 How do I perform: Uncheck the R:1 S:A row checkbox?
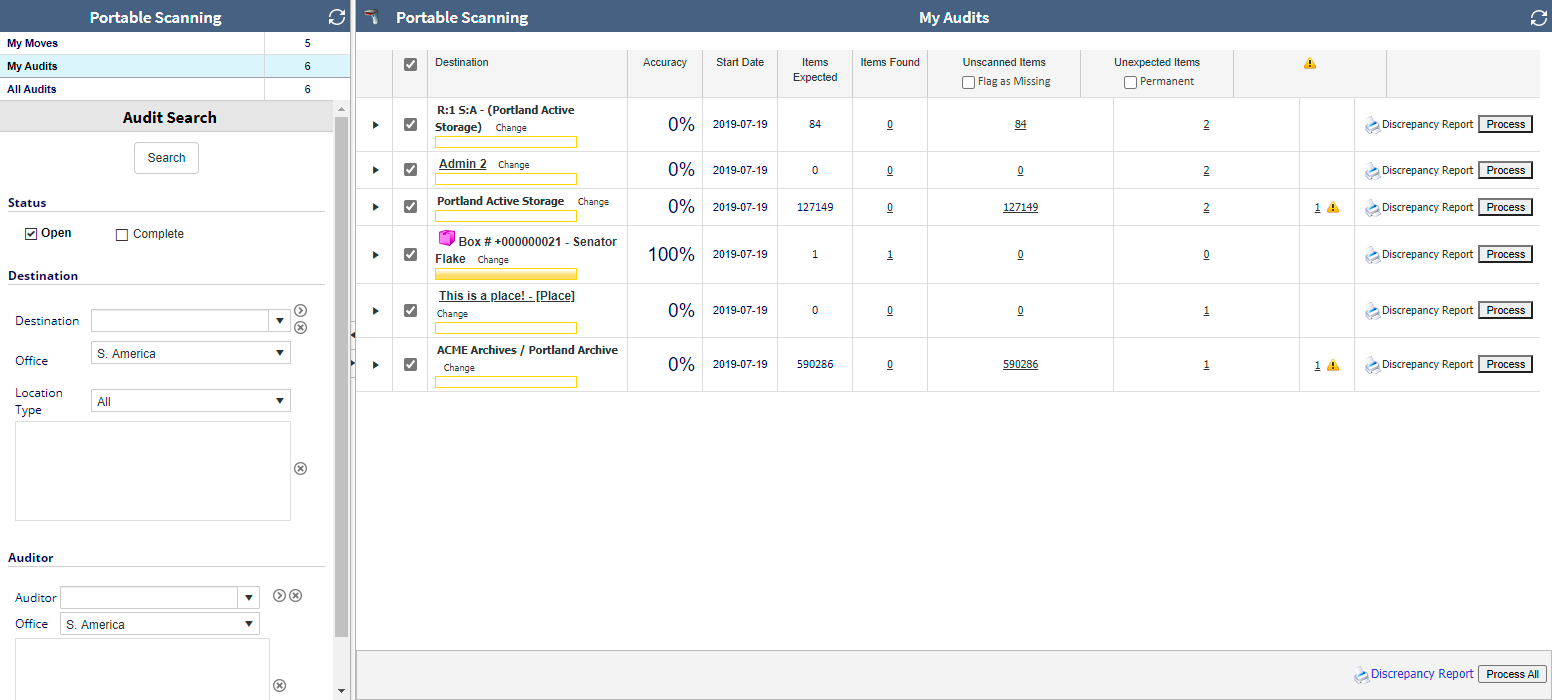point(410,125)
